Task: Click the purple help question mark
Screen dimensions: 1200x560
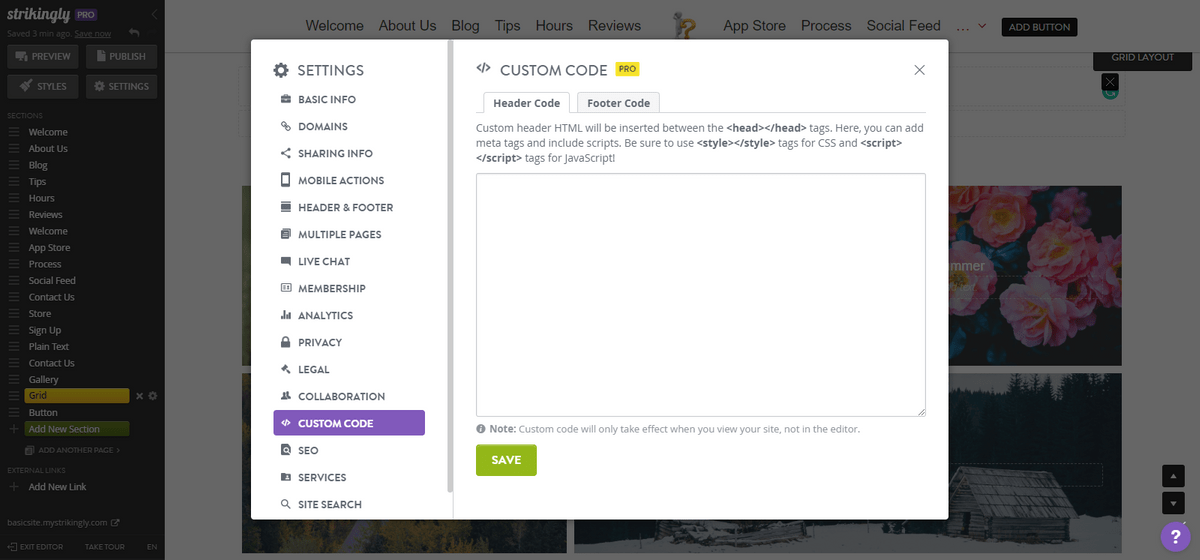Action: tap(1176, 537)
